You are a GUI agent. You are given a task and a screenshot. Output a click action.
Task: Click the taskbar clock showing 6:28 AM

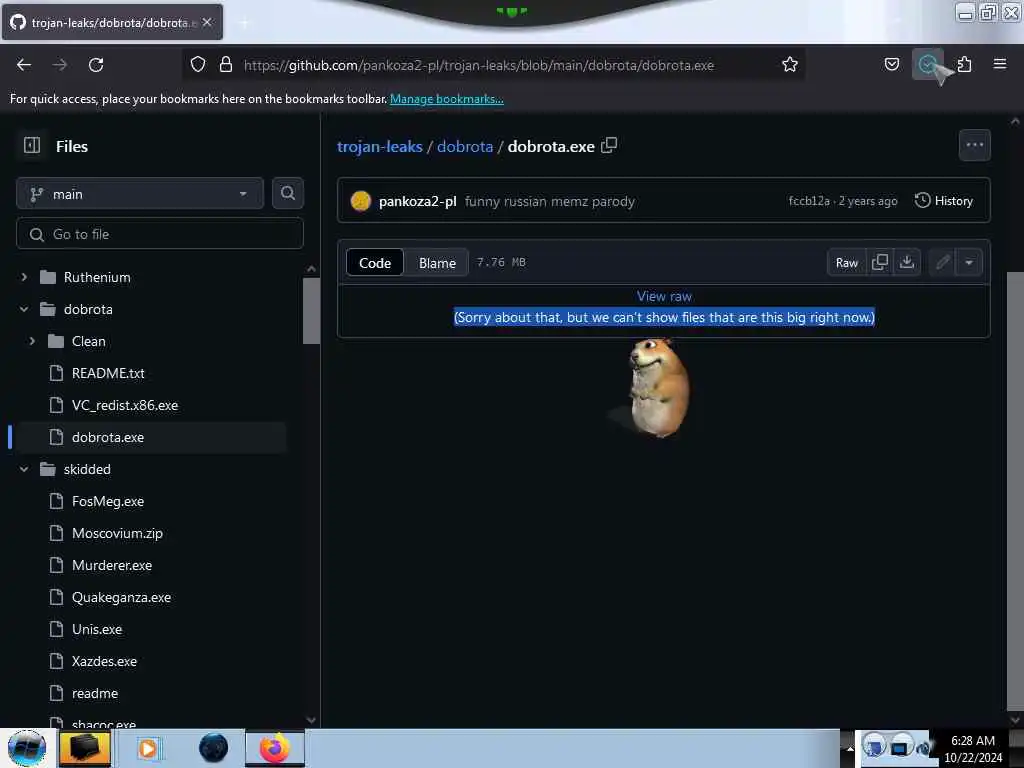973,748
